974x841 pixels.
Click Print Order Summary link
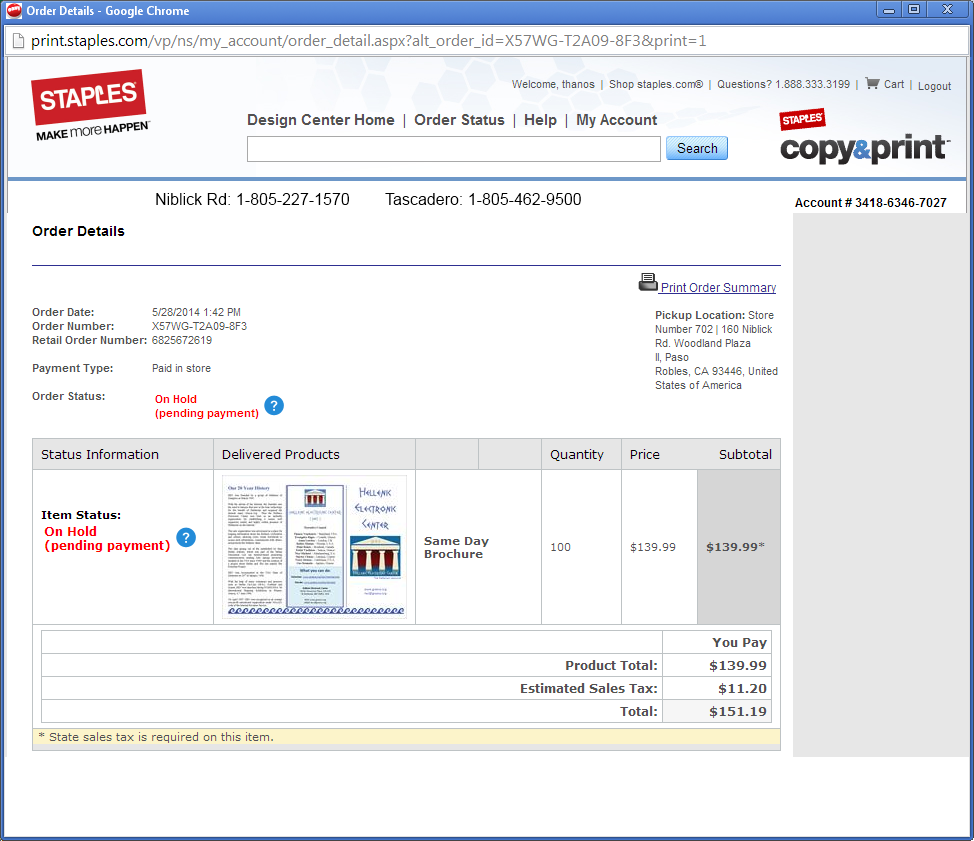coord(718,288)
